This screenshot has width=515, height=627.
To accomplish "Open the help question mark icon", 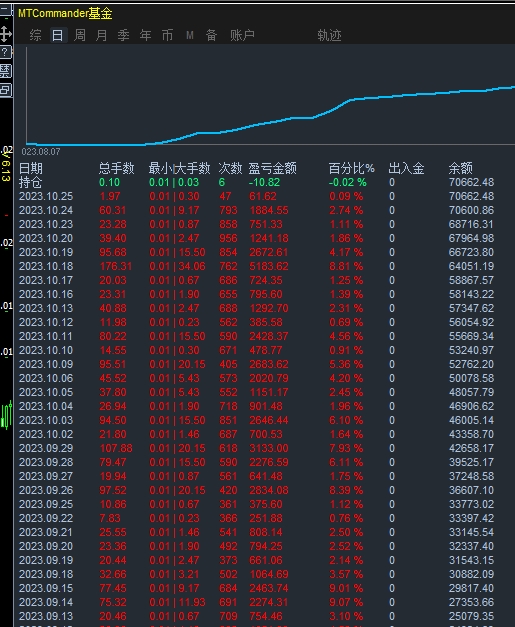I will 5,52.
